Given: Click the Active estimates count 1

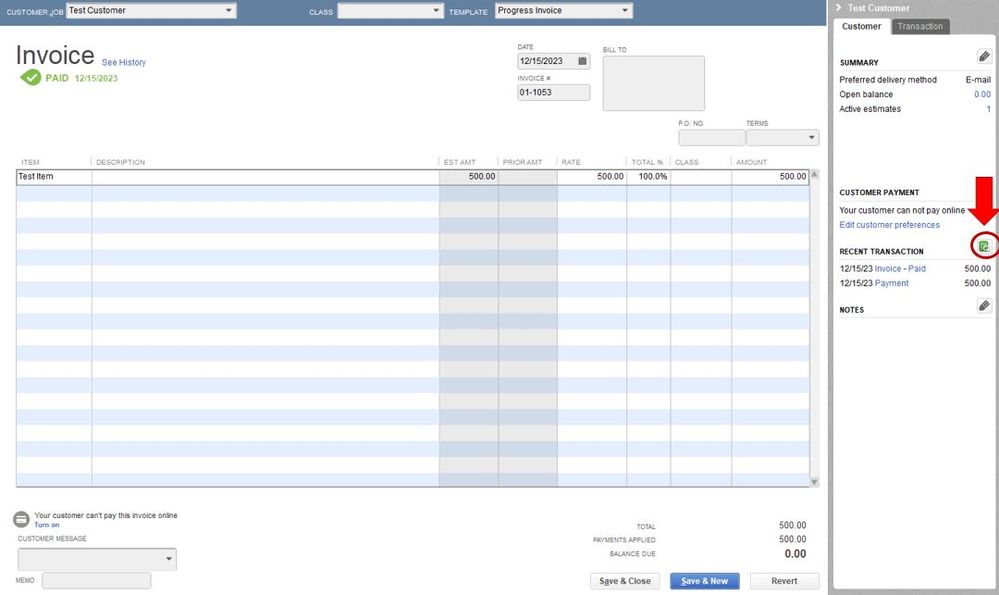Looking at the screenshot, I should click(988, 109).
